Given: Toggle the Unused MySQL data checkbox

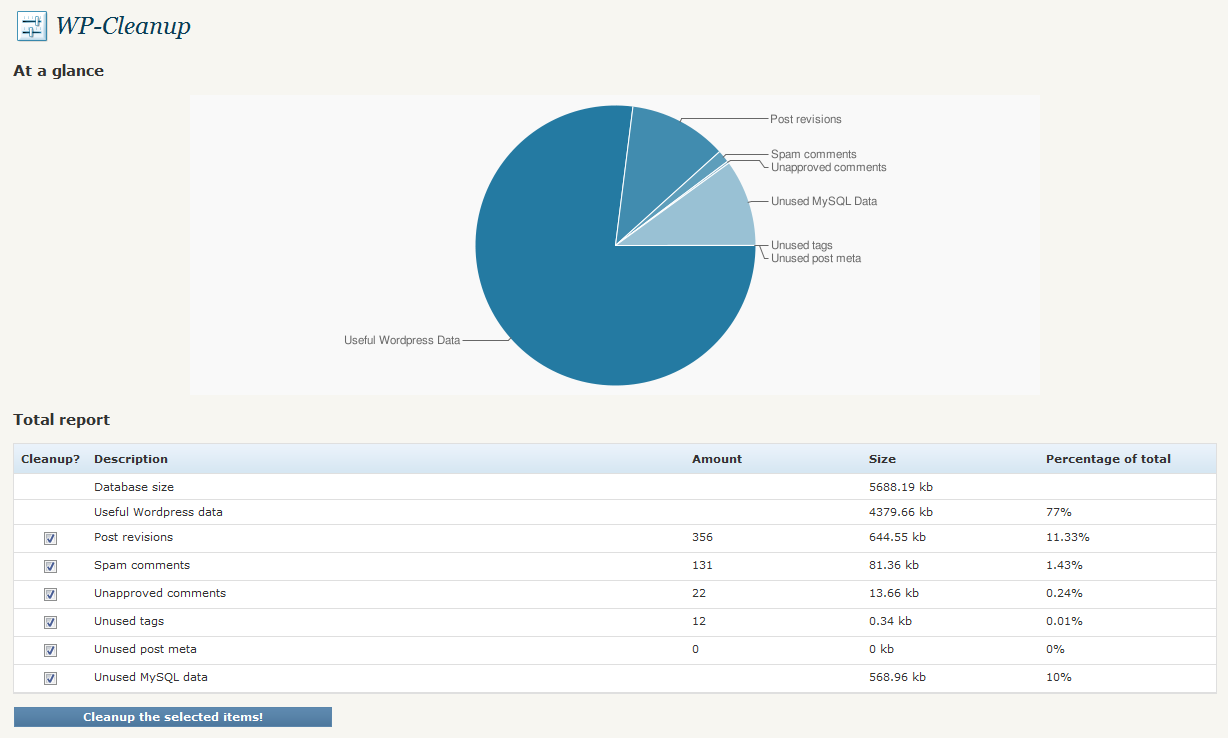Looking at the screenshot, I should [x=50, y=678].
